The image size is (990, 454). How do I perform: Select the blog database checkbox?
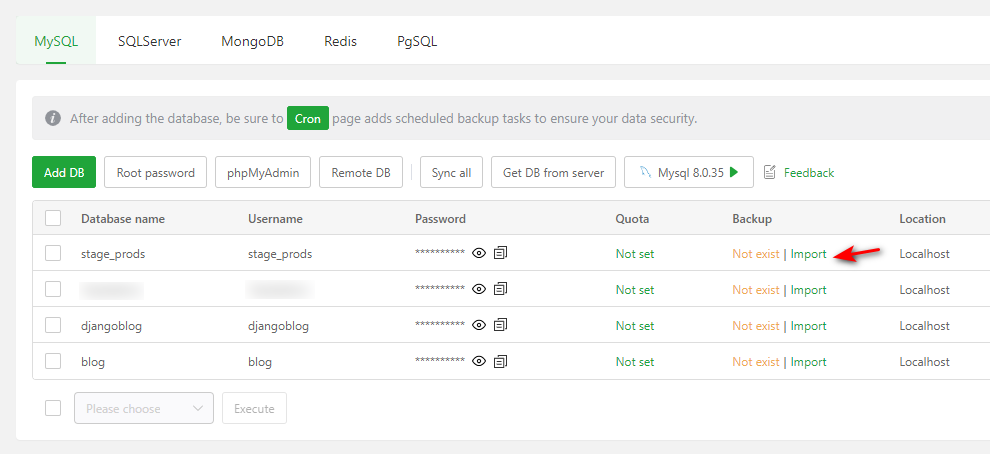point(53,362)
